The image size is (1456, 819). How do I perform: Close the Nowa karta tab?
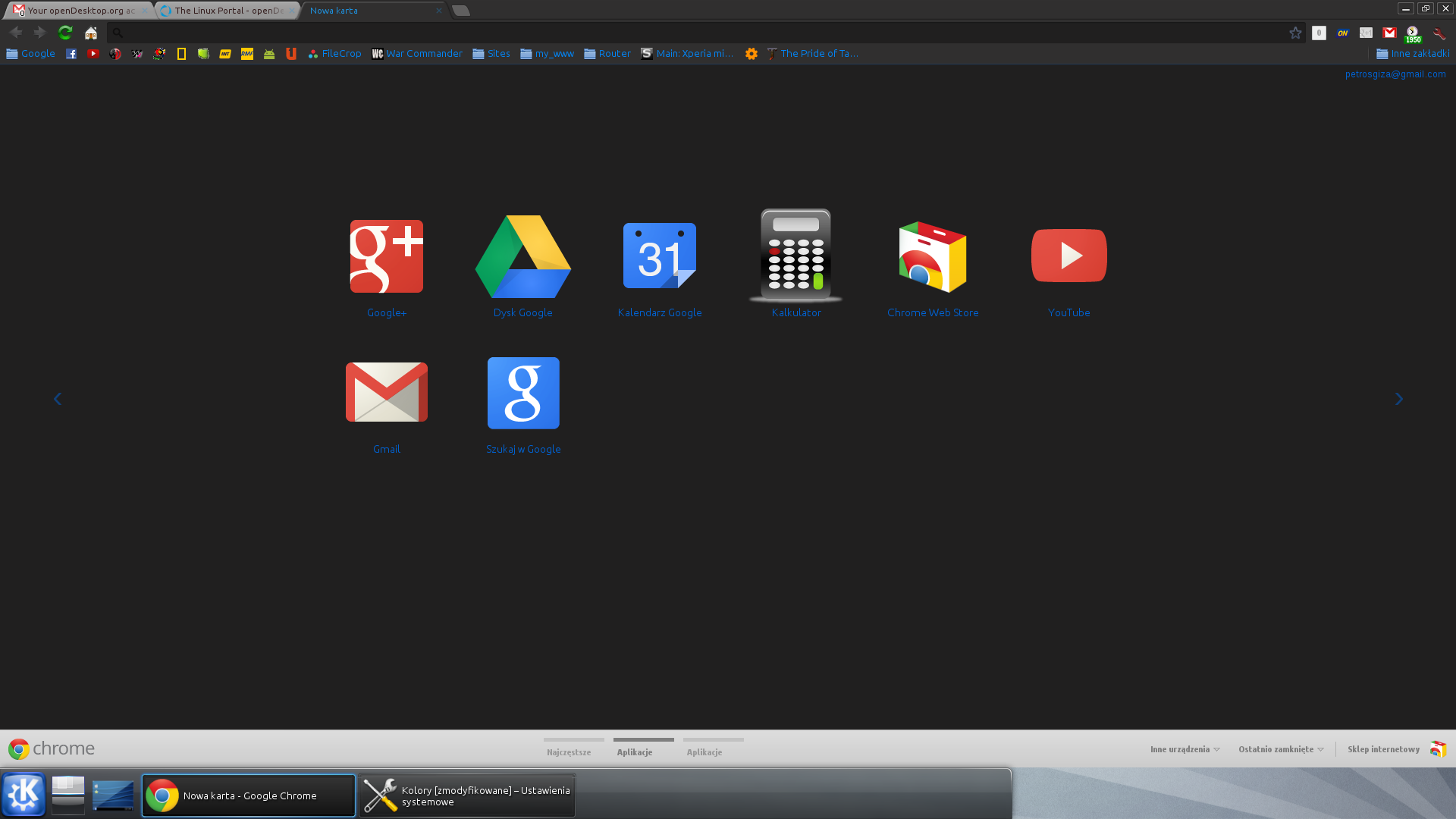pyautogui.click(x=439, y=11)
